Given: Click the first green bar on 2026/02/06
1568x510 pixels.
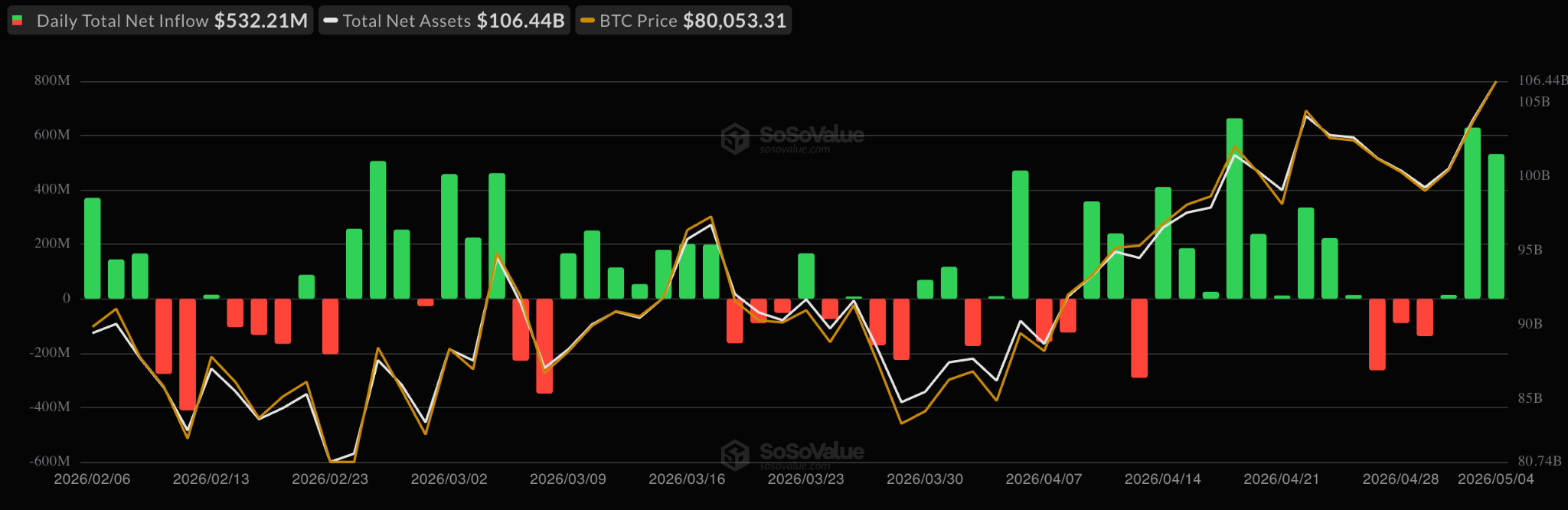Looking at the screenshot, I should coord(92,248).
